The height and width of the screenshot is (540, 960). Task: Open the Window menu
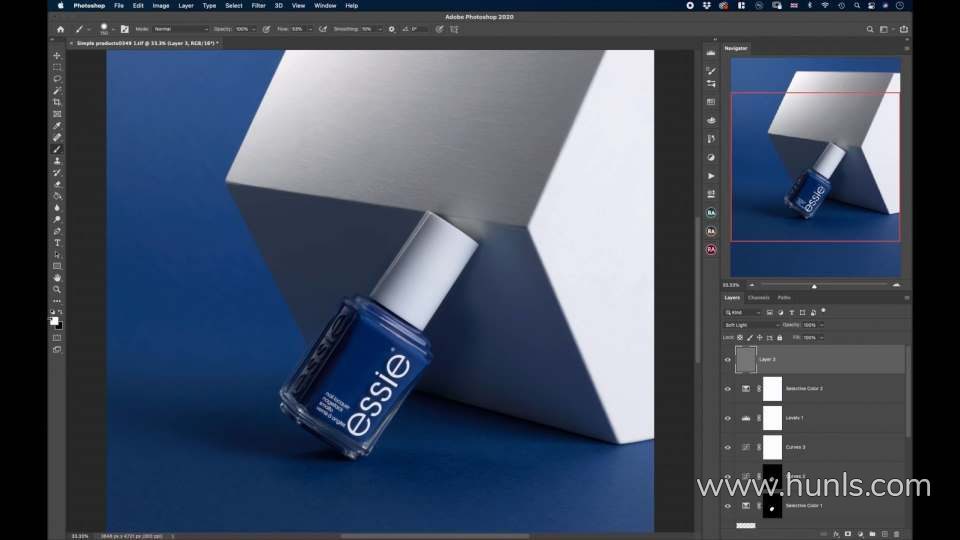tap(325, 6)
